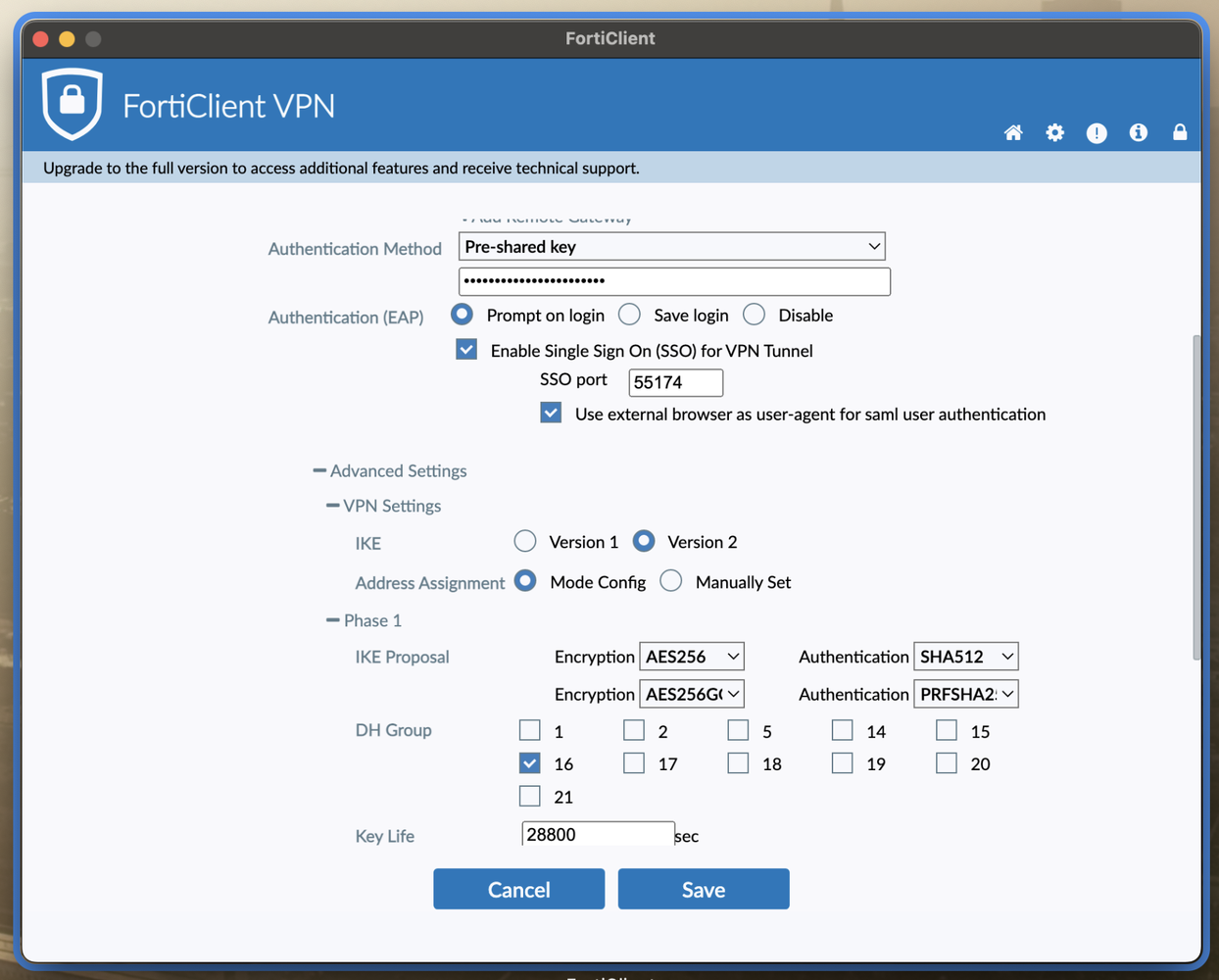Select Mode Config address assignment

coord(525,581)
